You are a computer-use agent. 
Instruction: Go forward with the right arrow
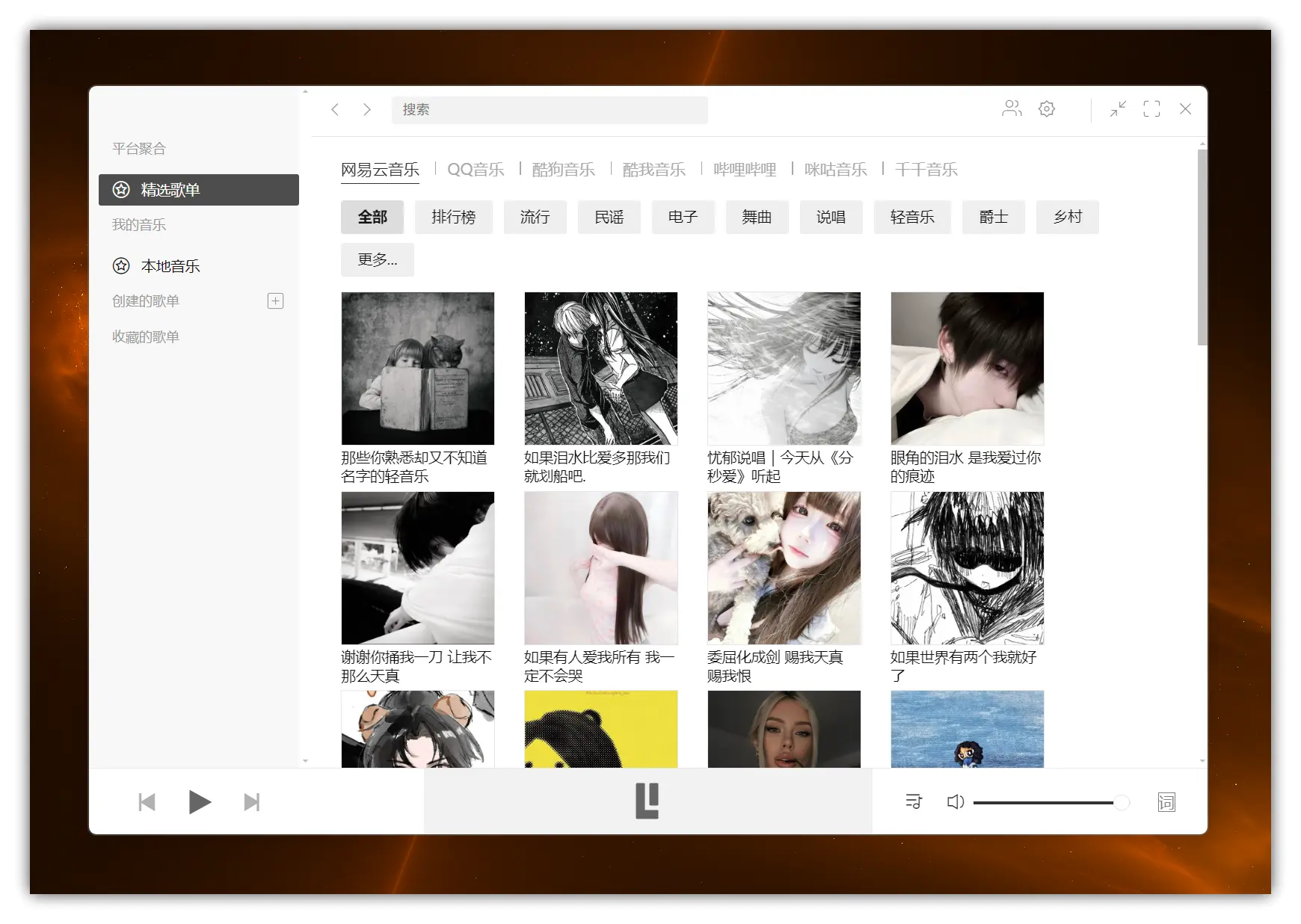(366, 109)
